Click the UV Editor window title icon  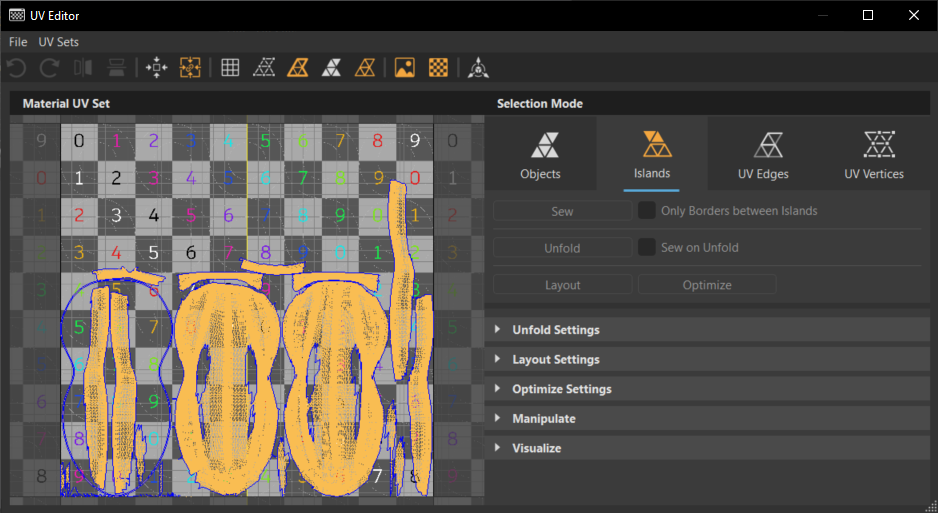pyautogui.click(x=17, y=15)
